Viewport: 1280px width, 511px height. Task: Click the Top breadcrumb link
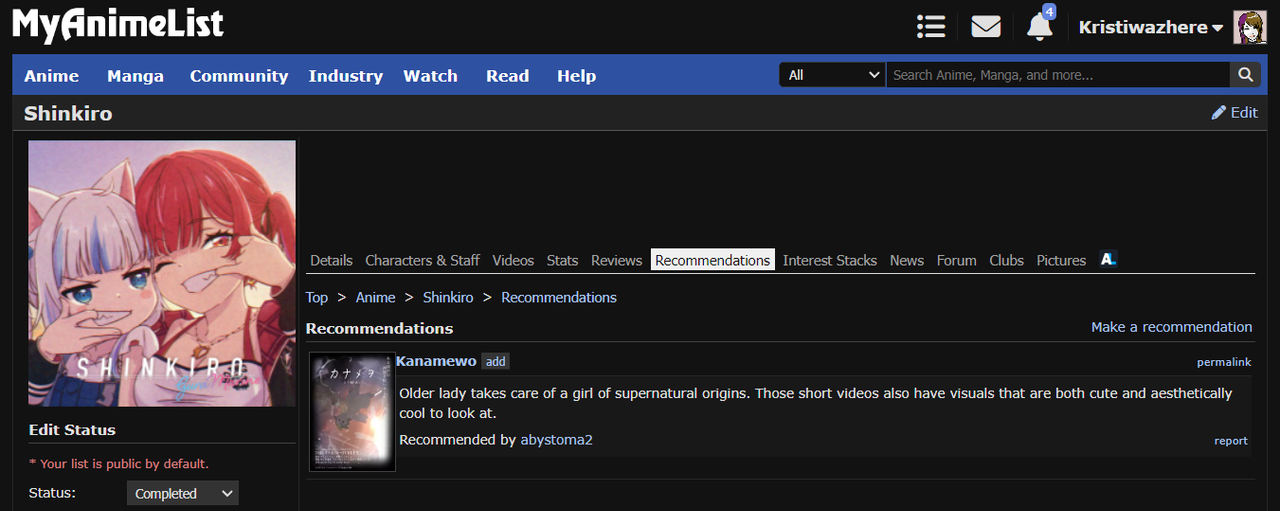pos(317,297)
